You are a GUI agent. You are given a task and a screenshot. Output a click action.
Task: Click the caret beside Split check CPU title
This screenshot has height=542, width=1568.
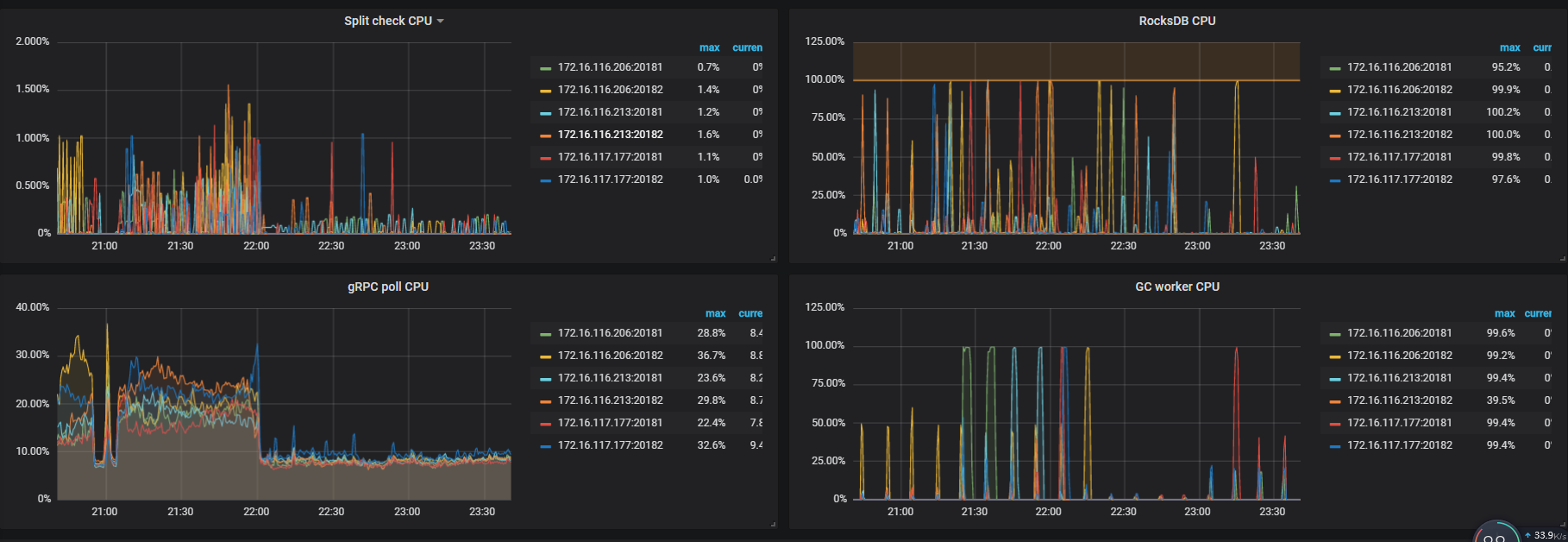coord(441,22)
